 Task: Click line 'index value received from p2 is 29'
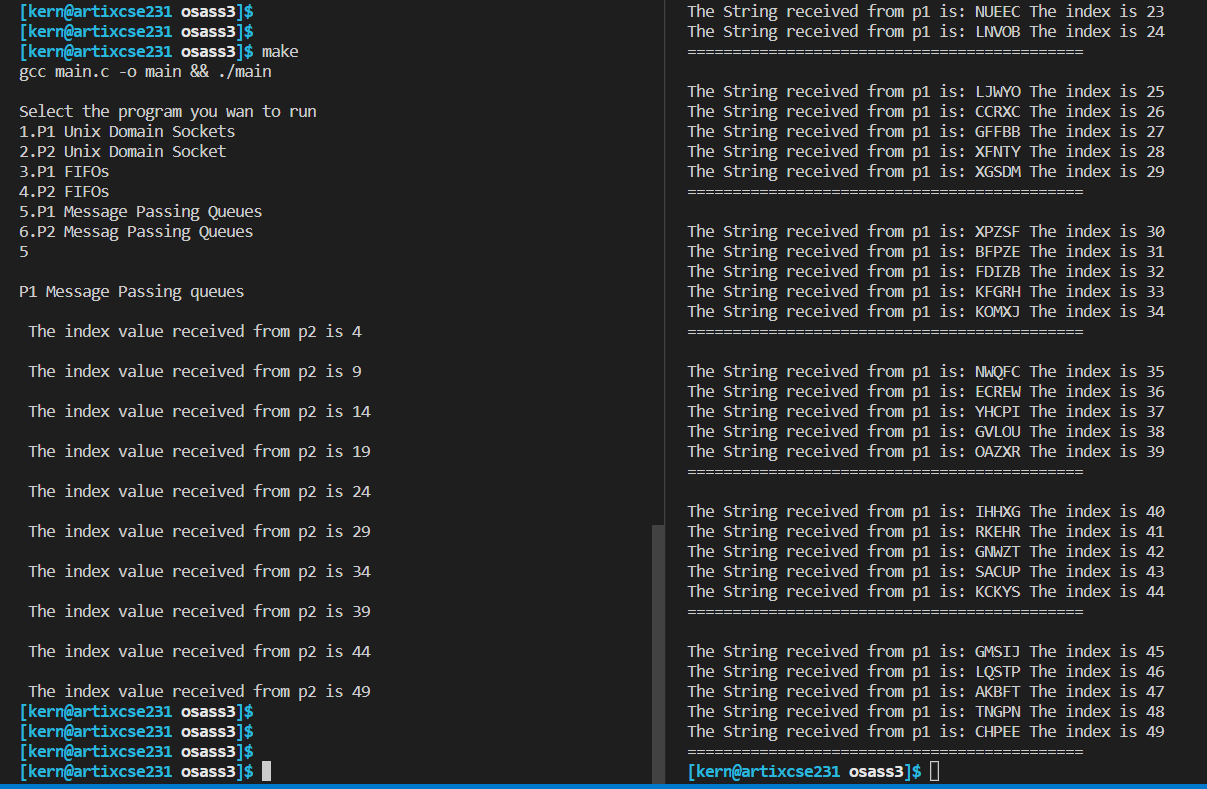(x=199, y=531)
